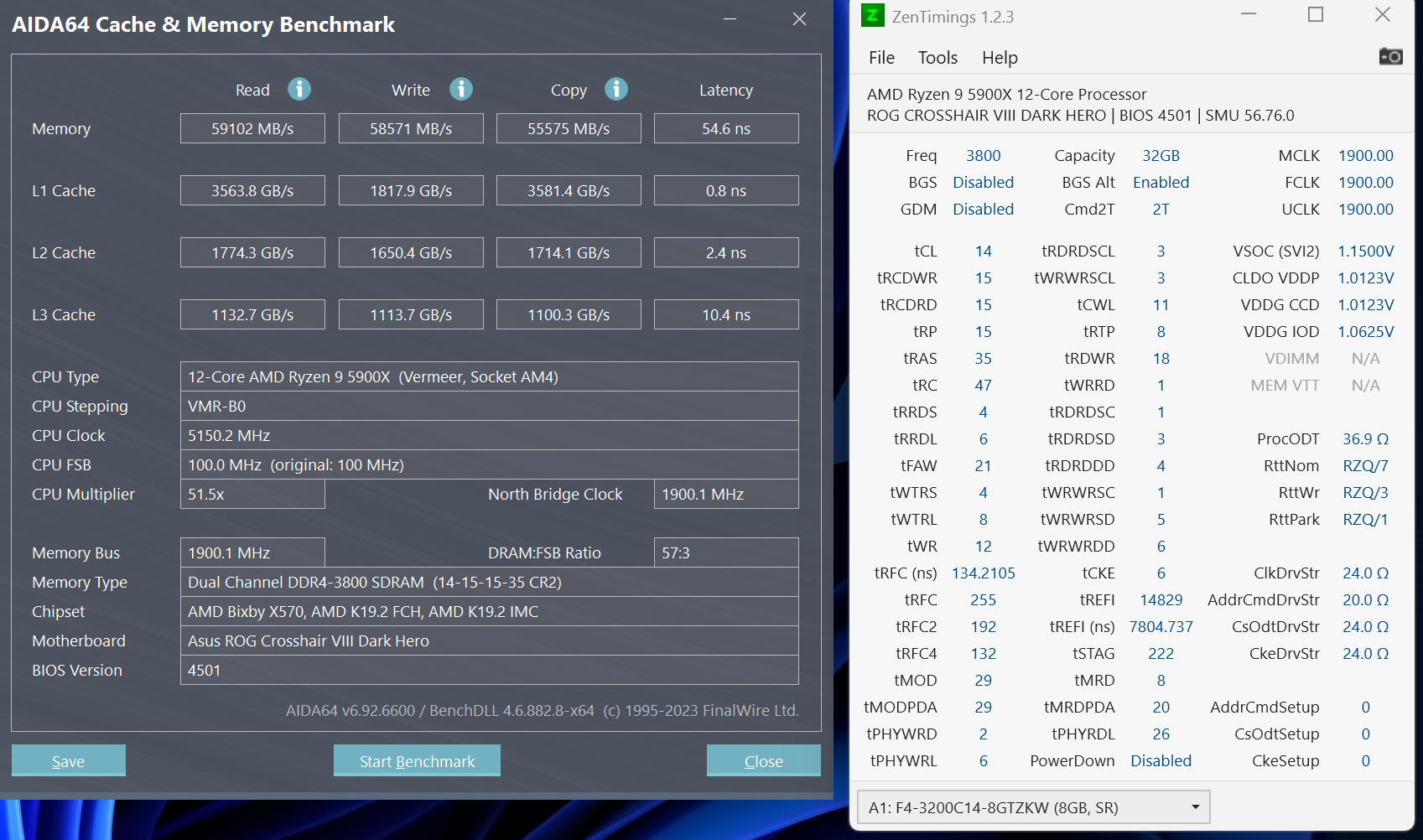Screen dimensions: 1423x840
Task: Click Chipset field AMD Bixby X570
Action: (490, 611)
